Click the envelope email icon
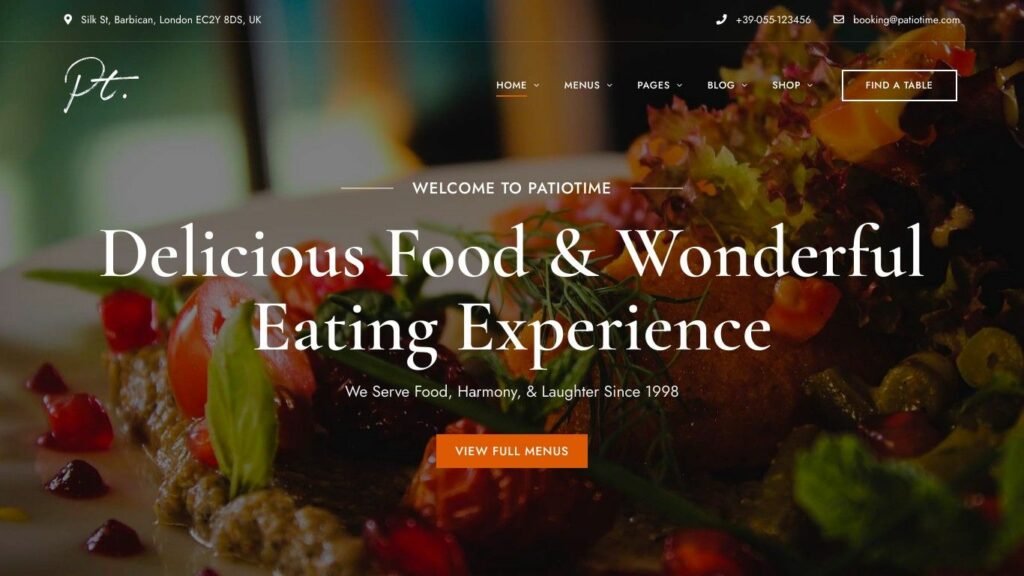The image size is (1024, 576). (x=839, y=20)
